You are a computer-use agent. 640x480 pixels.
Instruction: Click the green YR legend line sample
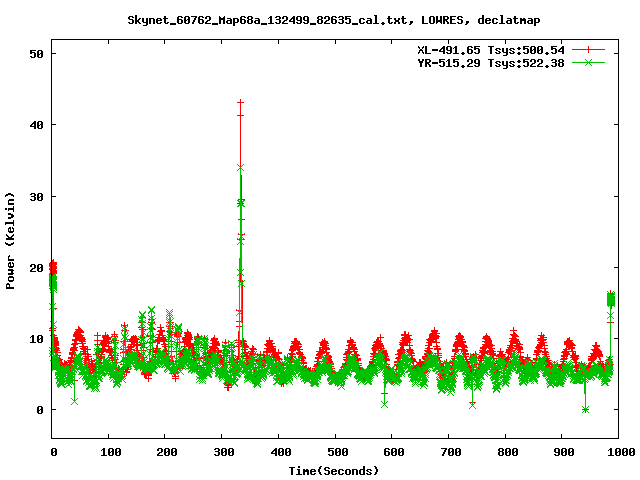[x=588, y=62]
